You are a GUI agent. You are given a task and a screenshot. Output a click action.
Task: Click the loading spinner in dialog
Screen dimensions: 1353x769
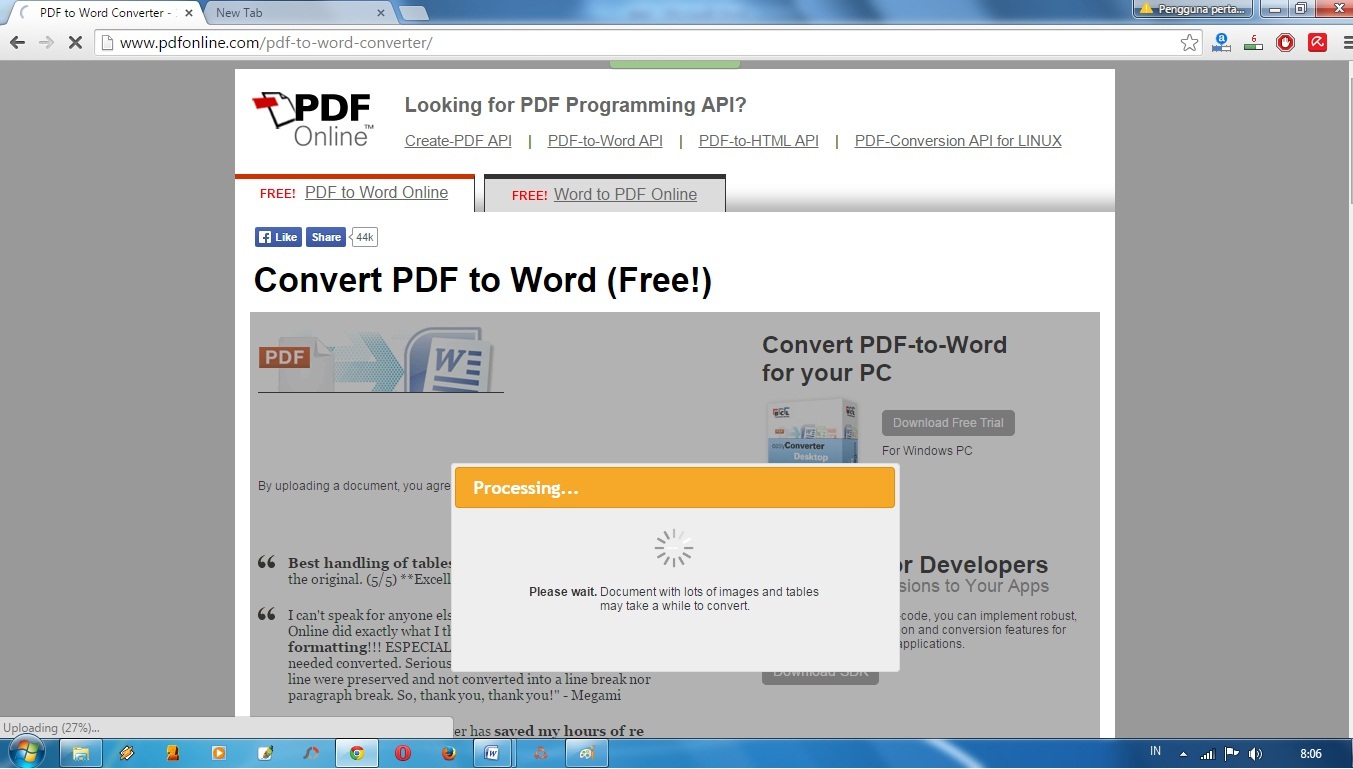click(x=674, y=548)
